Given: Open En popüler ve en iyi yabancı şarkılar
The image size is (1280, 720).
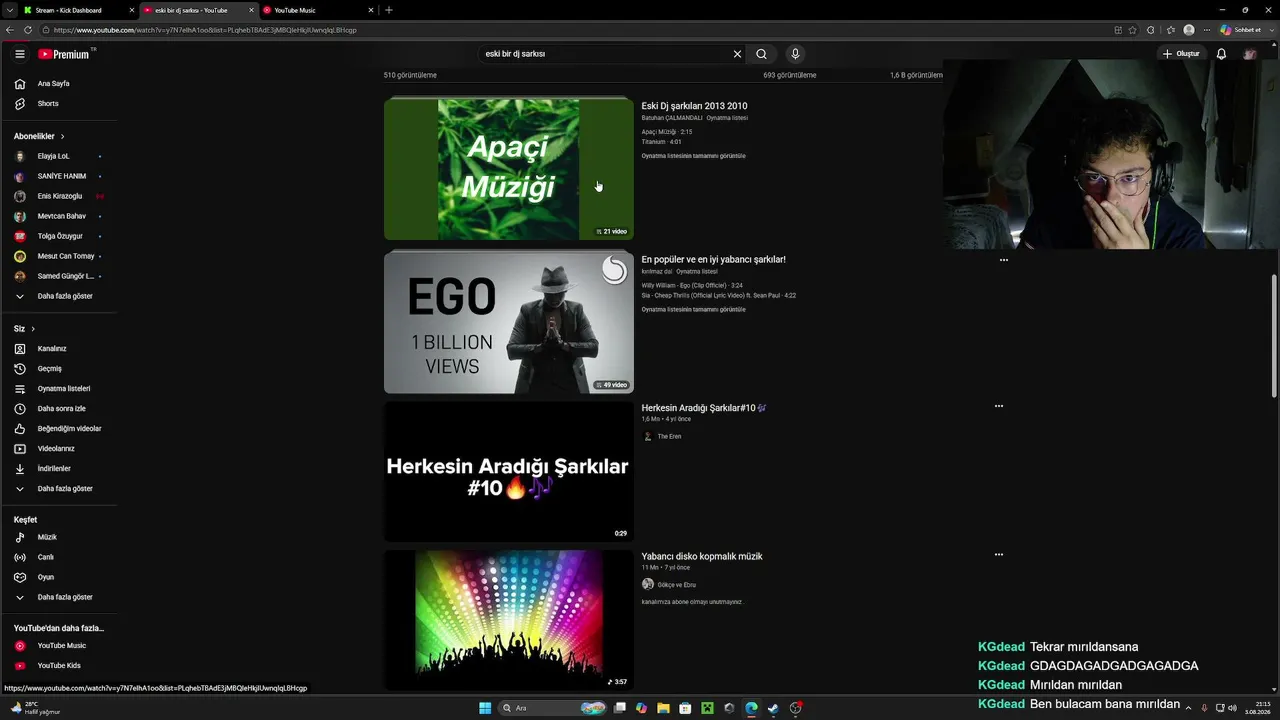Looking at the screenshot, I should pyautogui.click(x=713, y=259).
